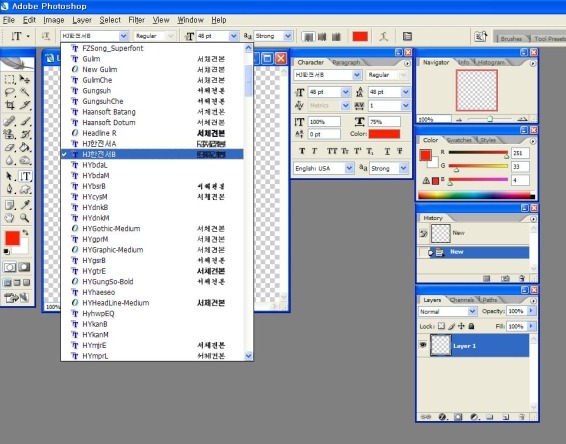The image size is (566, 444).
Task: Select the Rectangular Marquee tool
Action: (x=9, y=79)
